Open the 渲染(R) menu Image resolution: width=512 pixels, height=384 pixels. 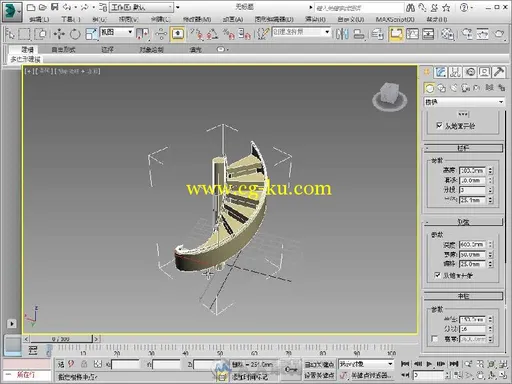(315, 20)
